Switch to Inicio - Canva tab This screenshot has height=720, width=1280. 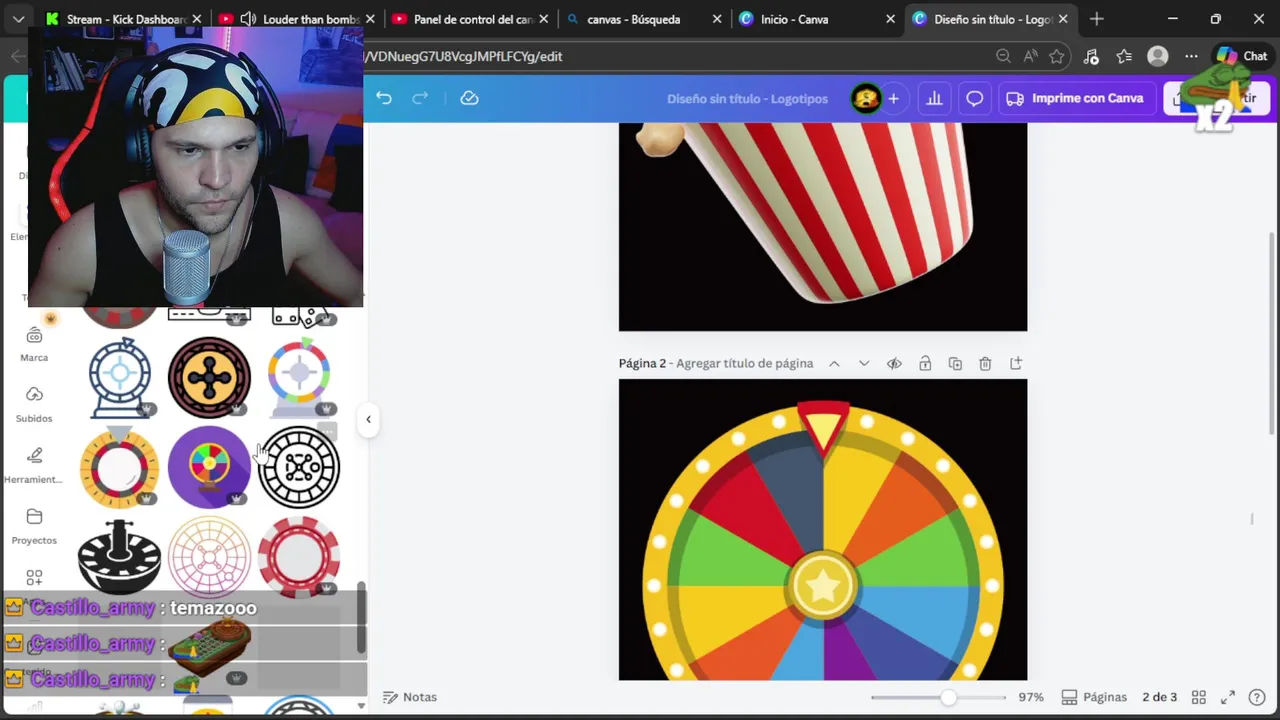[x=817, y=19]
